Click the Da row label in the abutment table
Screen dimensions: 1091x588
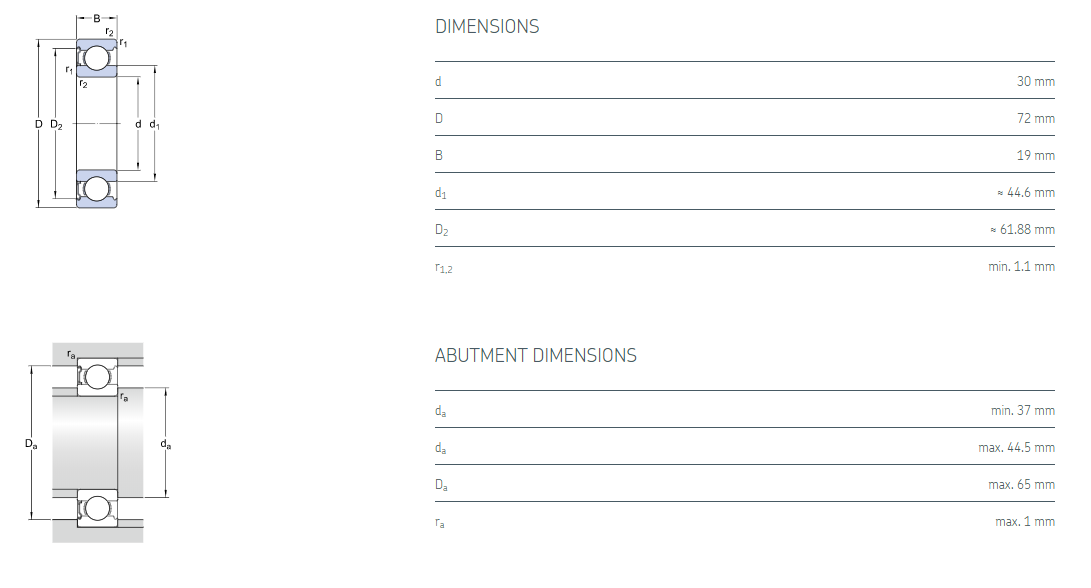(x=441, y=485)
